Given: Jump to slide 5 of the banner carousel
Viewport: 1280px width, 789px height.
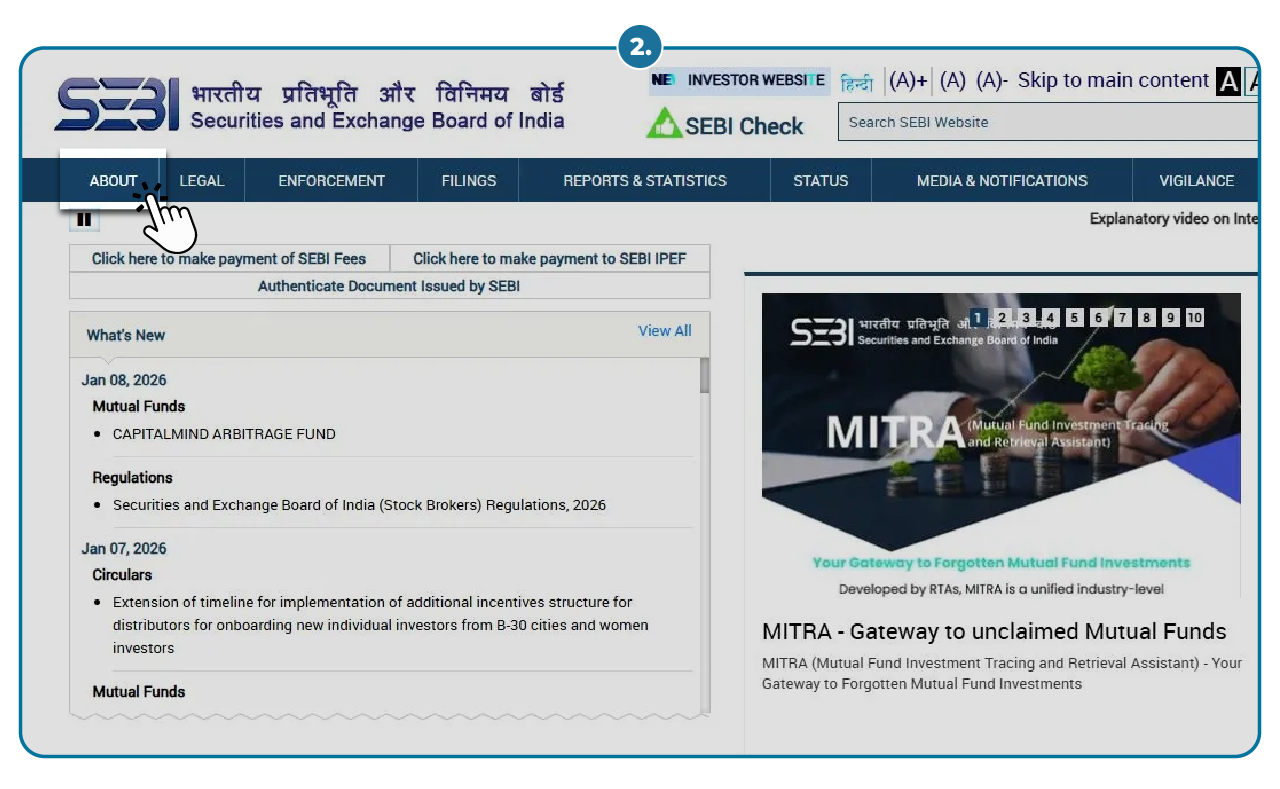Looking at the screenshot, I should click(1075, 317).
